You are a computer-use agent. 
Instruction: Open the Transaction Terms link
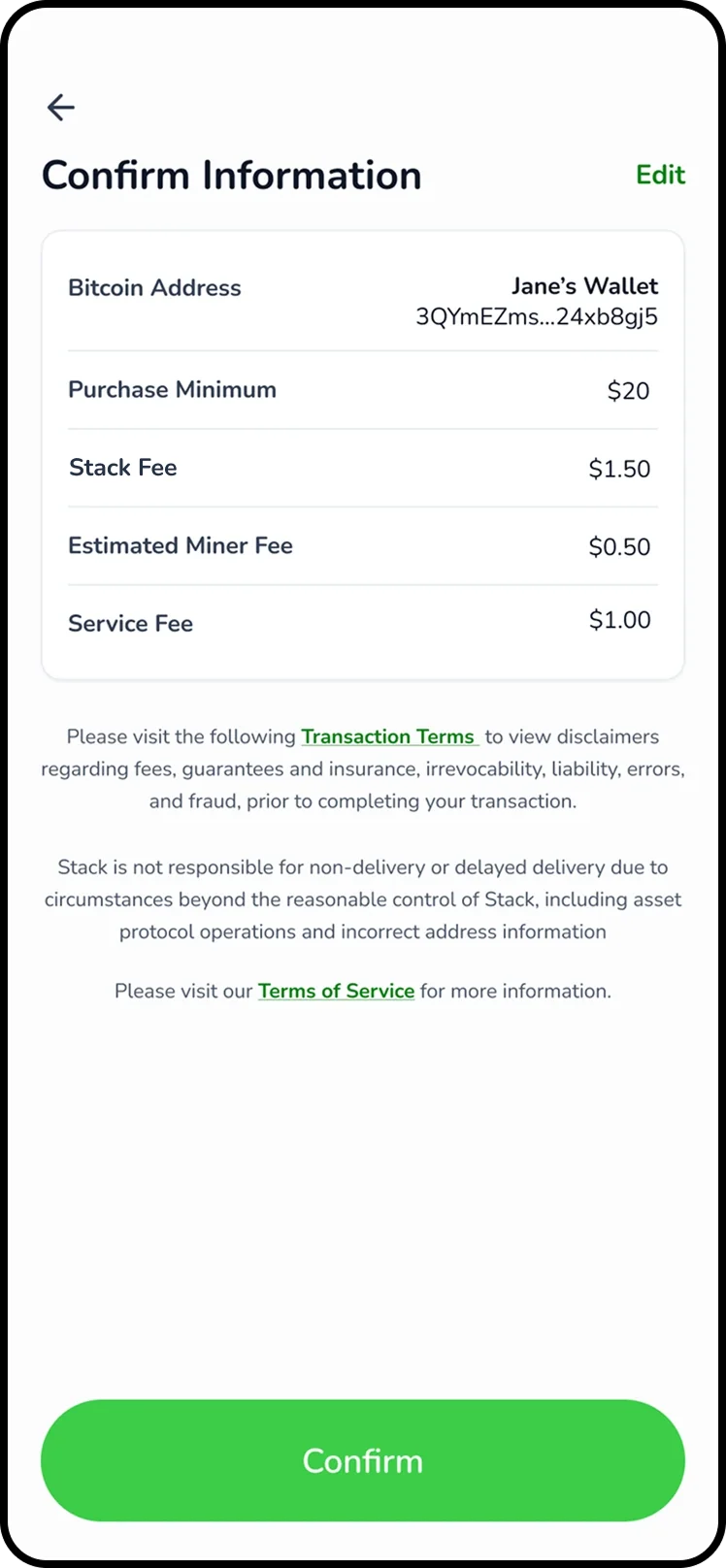pyautogui.click(x=388, y=736)
